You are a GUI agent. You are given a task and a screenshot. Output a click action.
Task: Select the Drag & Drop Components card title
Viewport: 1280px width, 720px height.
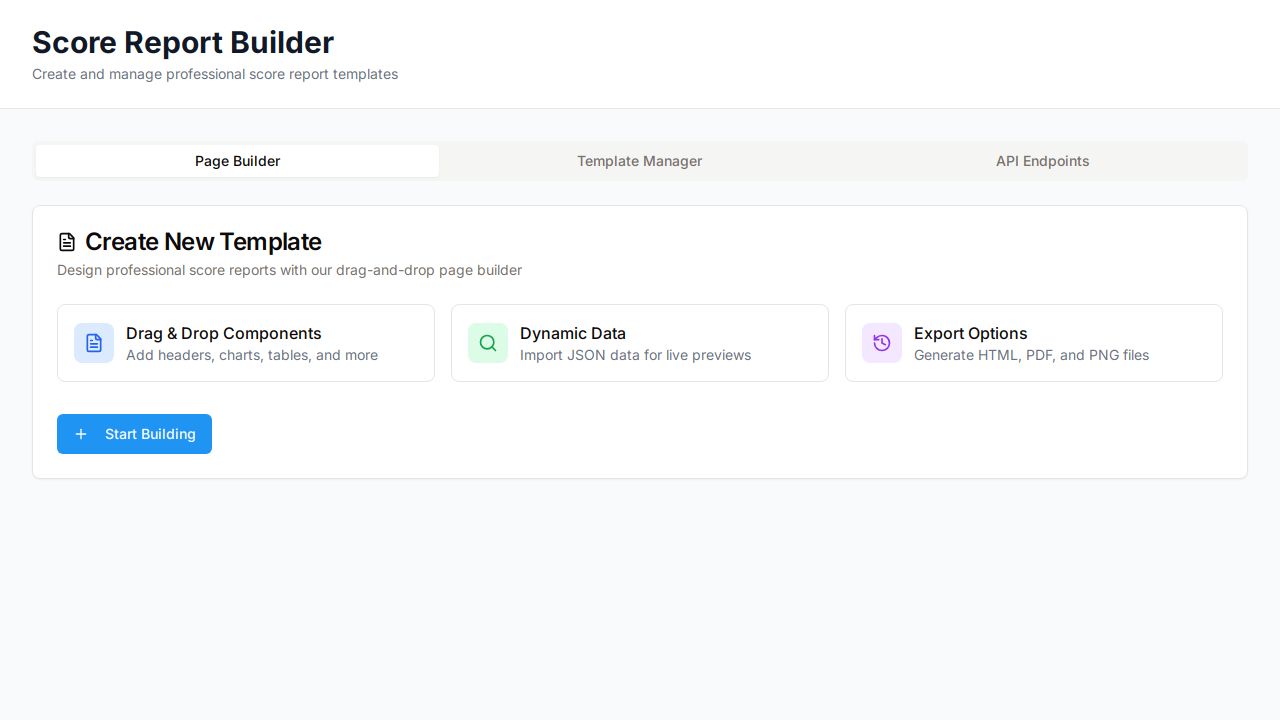coord(224,333)
